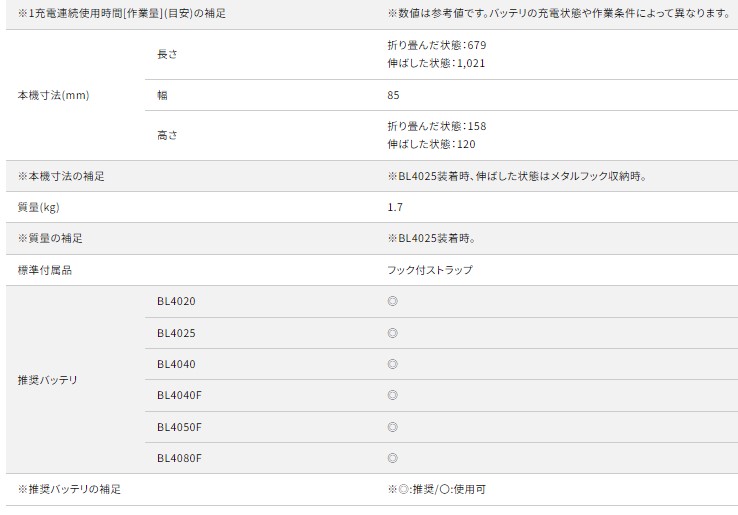
Task: Click the ◎ recommended mark for BL4040F
Action: tap(392, 395)
